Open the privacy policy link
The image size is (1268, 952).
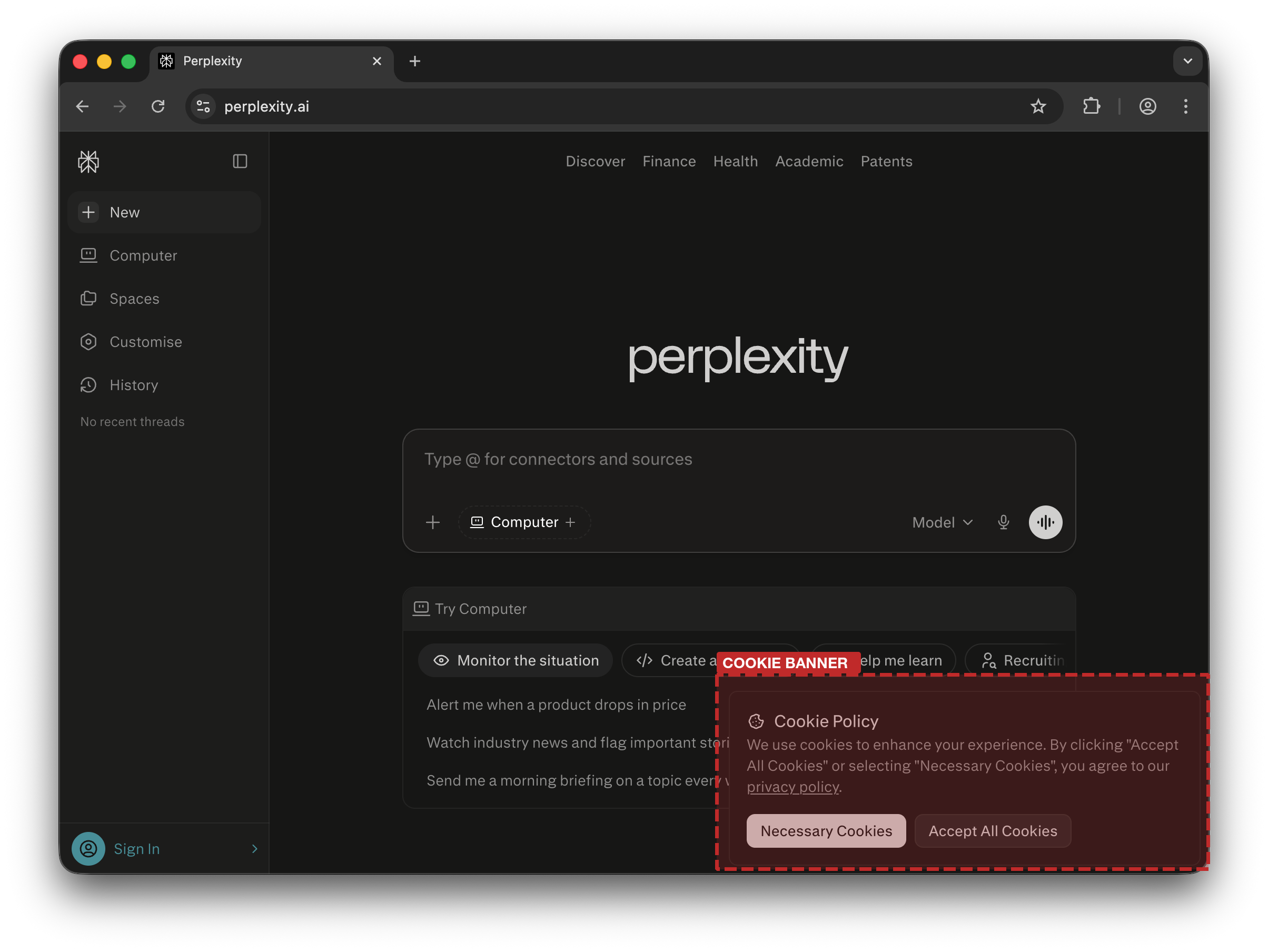793,787
